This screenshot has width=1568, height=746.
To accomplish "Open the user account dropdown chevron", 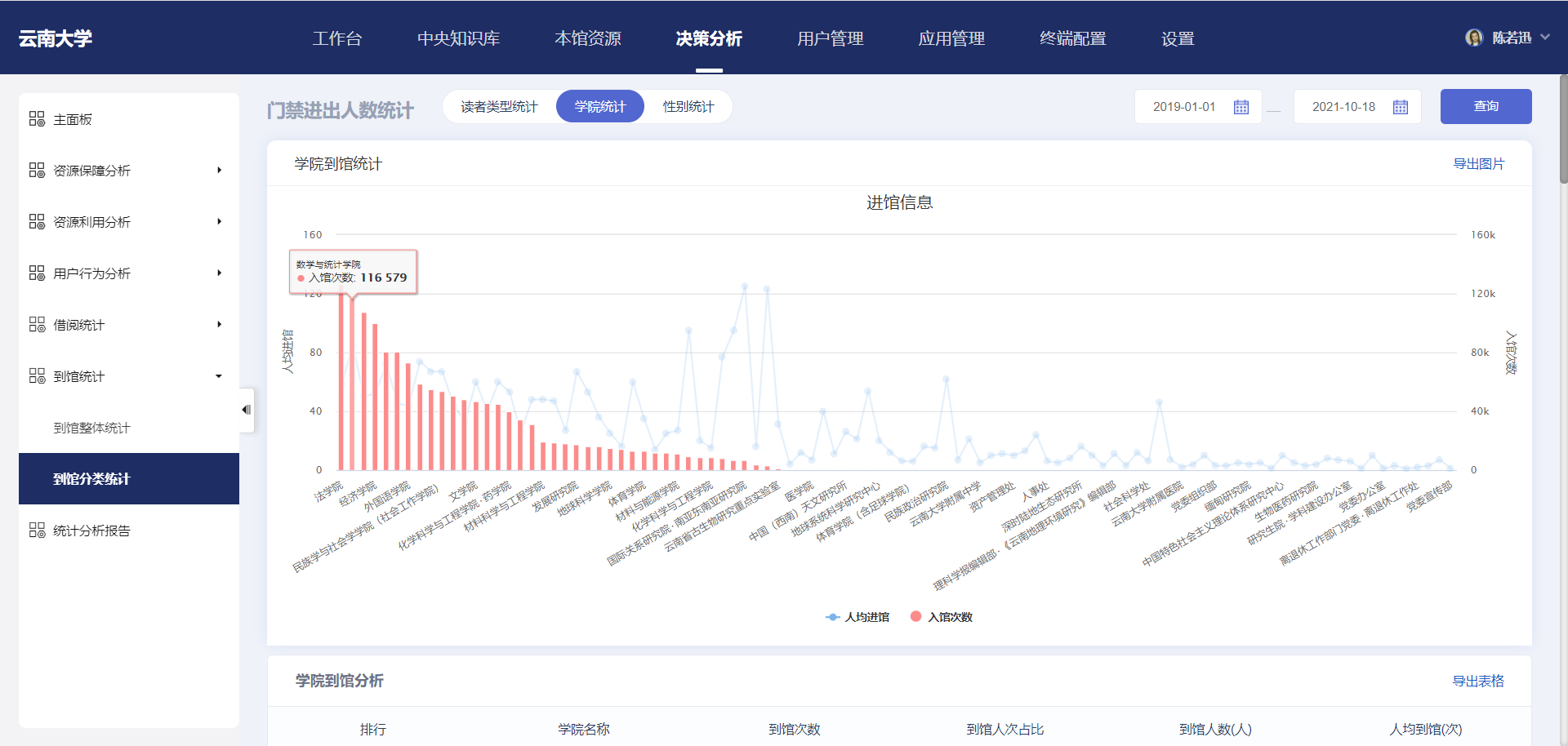I will (x=1544, y=38).
